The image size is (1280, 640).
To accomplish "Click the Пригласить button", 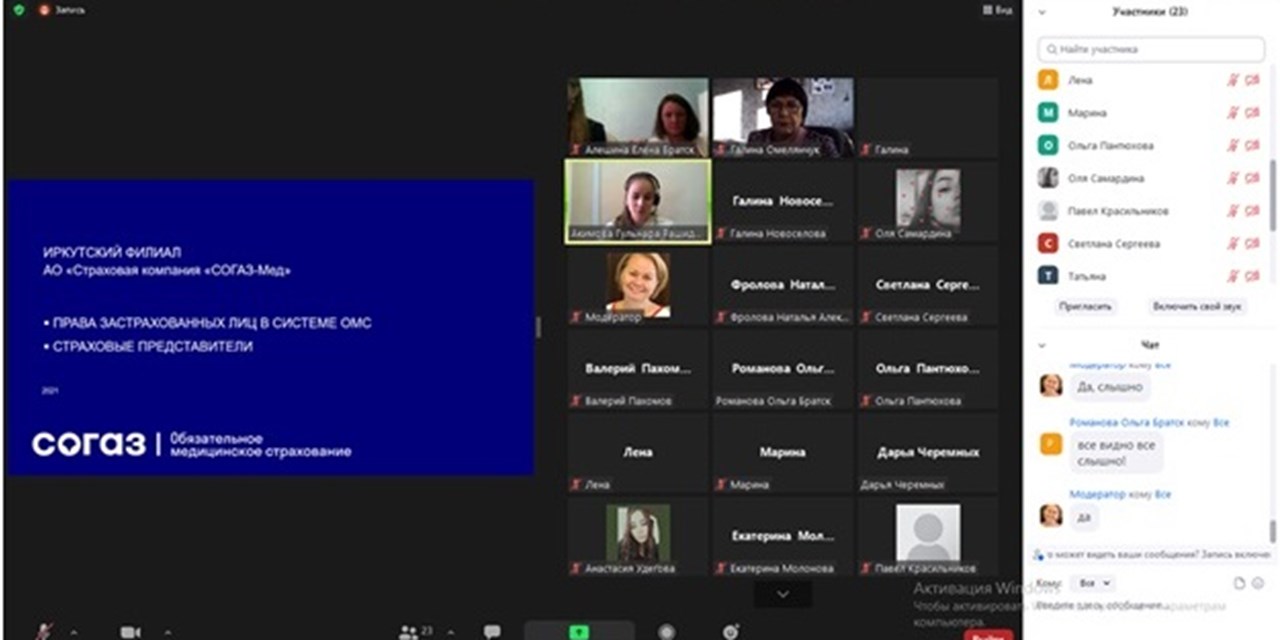I will [x=1086, y=307].
